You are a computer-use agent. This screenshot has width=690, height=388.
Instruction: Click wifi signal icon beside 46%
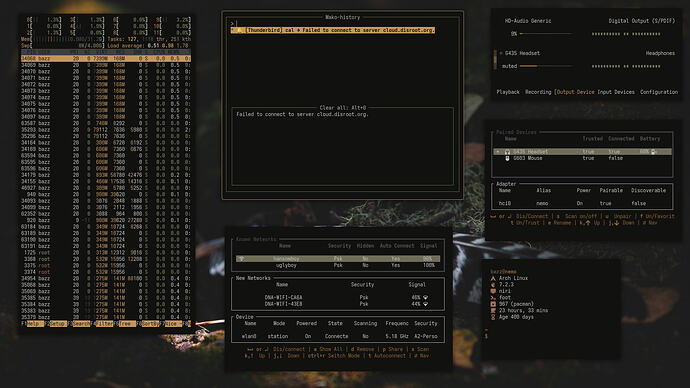[x=426, y=298]
